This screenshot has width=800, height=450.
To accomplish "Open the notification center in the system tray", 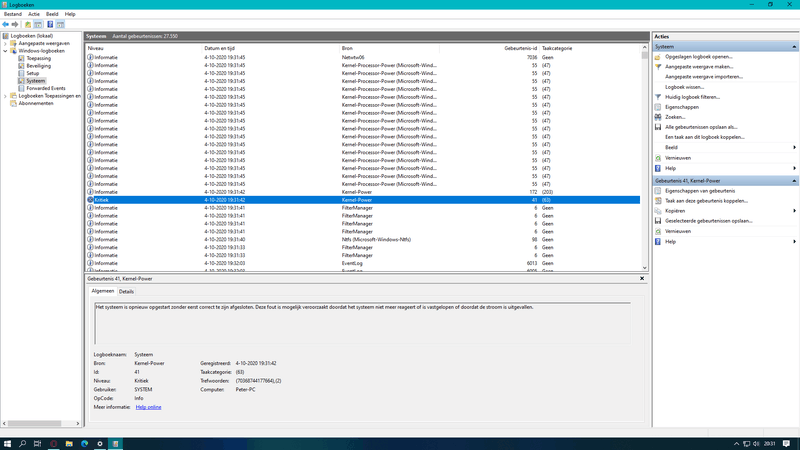I will tap(786, 444).
